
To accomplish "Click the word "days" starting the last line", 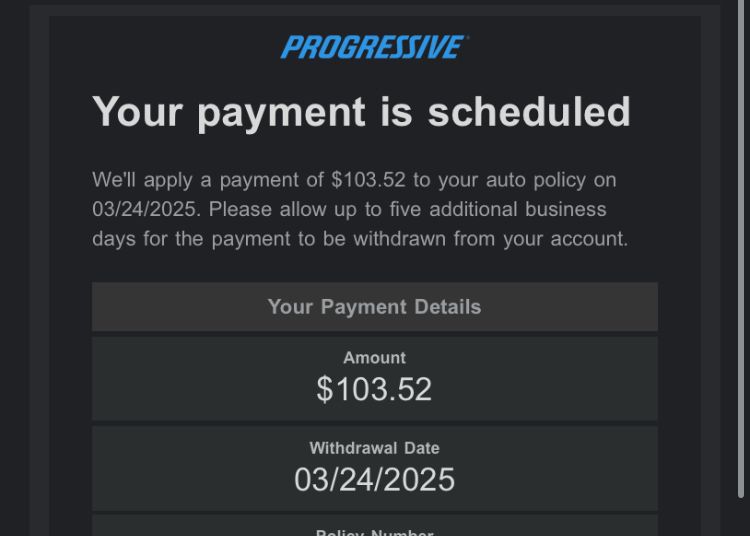I will coord(114,239).
